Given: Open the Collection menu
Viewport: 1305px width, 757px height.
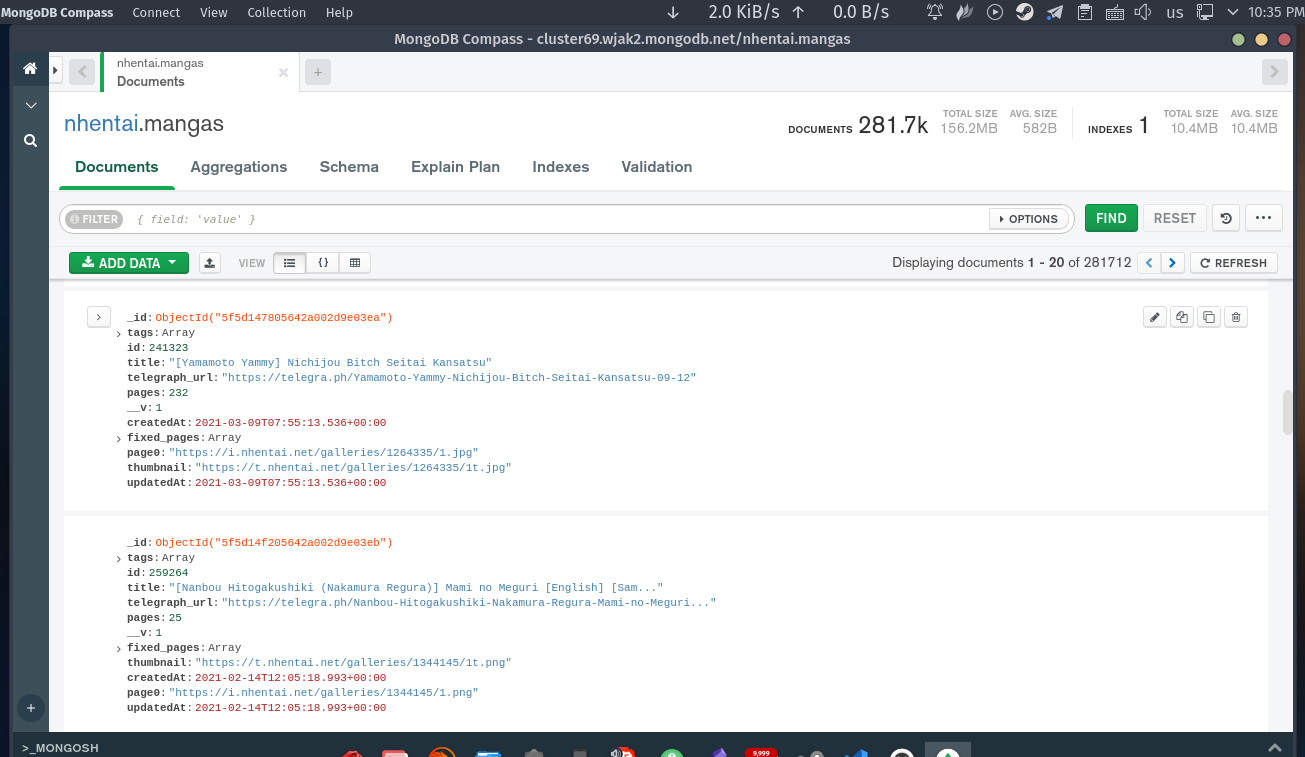Looking at the screenshot, I should click(x=277, y=13).
